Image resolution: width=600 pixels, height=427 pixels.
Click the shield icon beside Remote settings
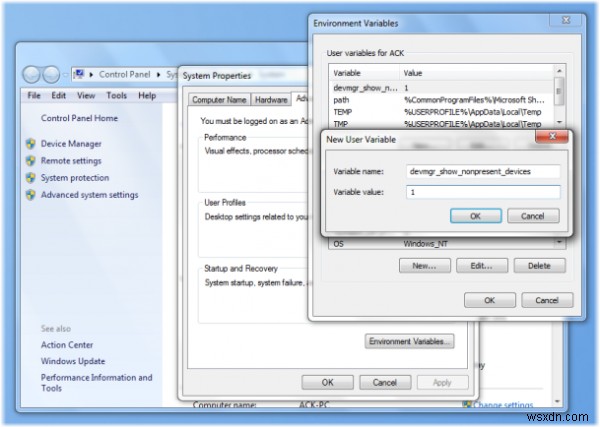tap(31, 161)
